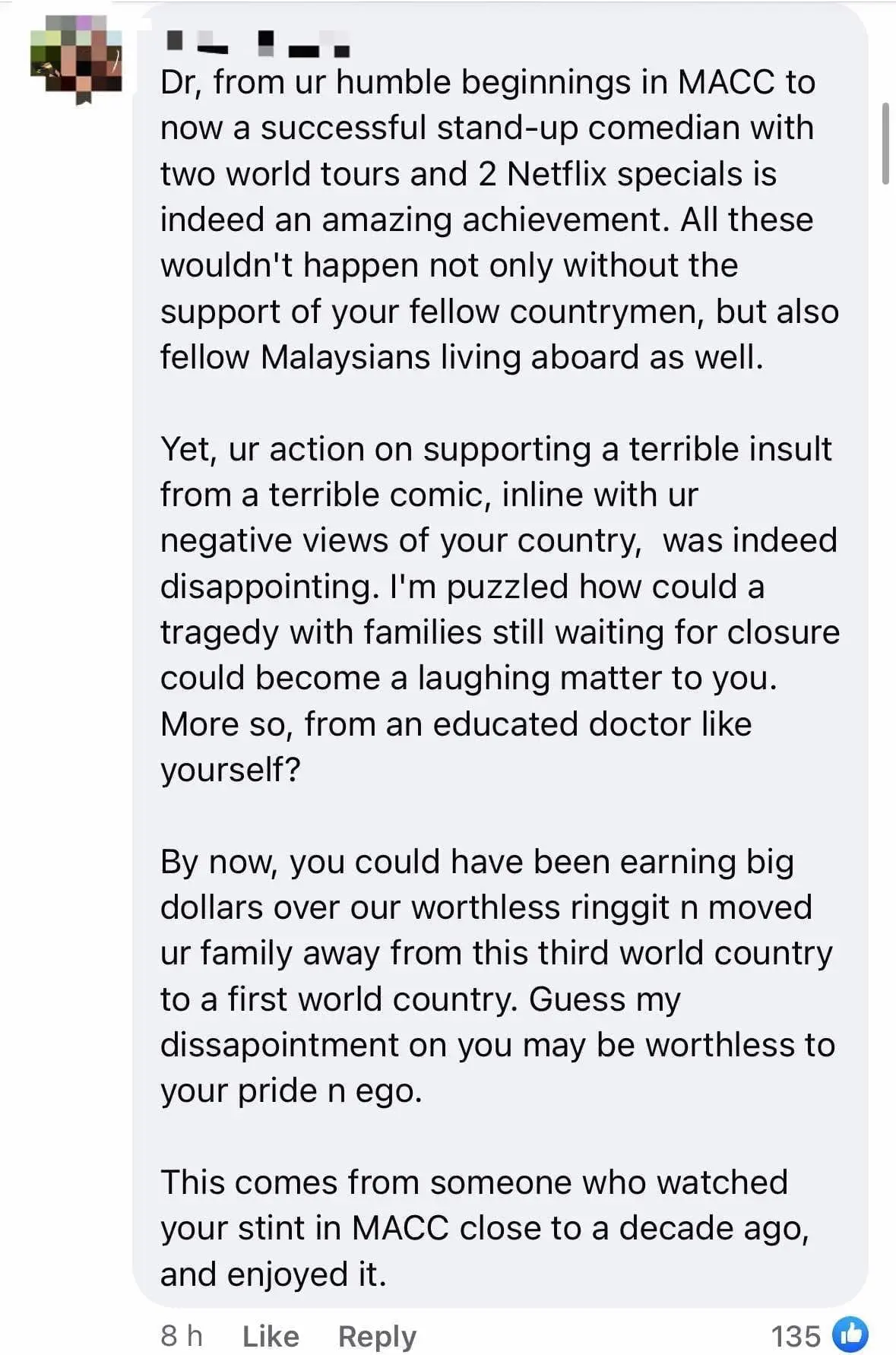This screenshot has height=1355, width=896.
Task: Click the small badge icon beneath the avatar
Action: (84, 98)
